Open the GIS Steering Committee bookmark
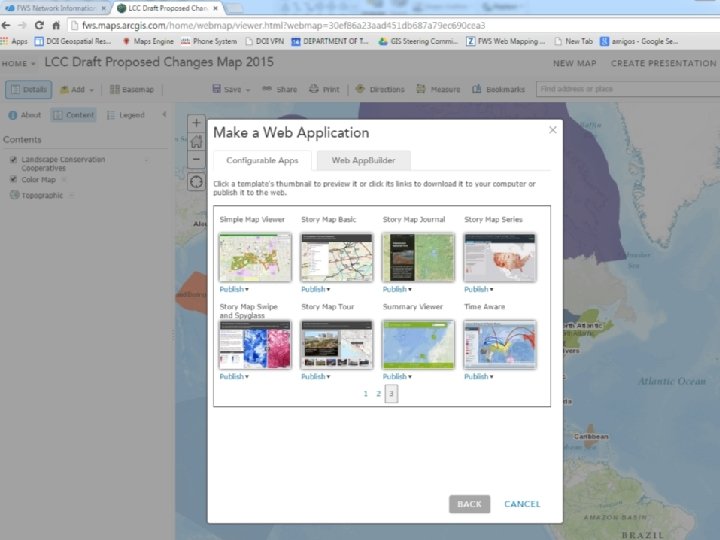720x540 pixels. [x=418, y=41]
